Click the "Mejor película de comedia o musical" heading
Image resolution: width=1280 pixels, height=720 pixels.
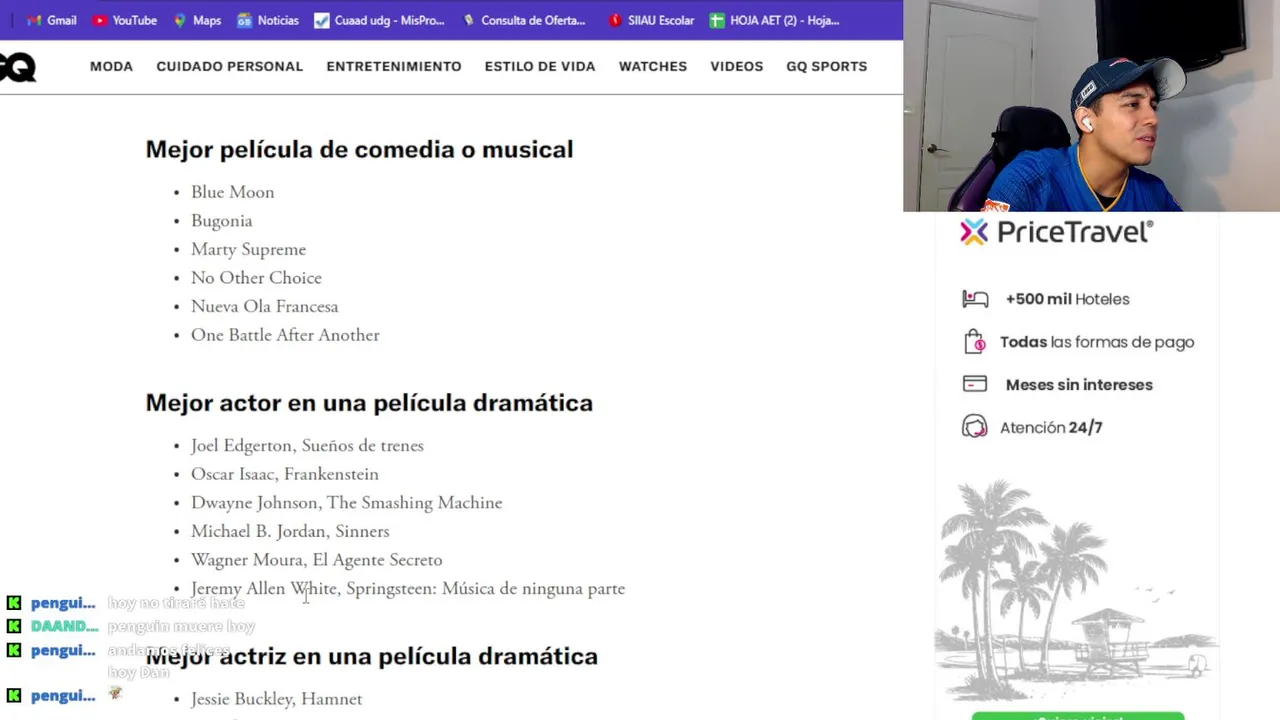[359, 150]
